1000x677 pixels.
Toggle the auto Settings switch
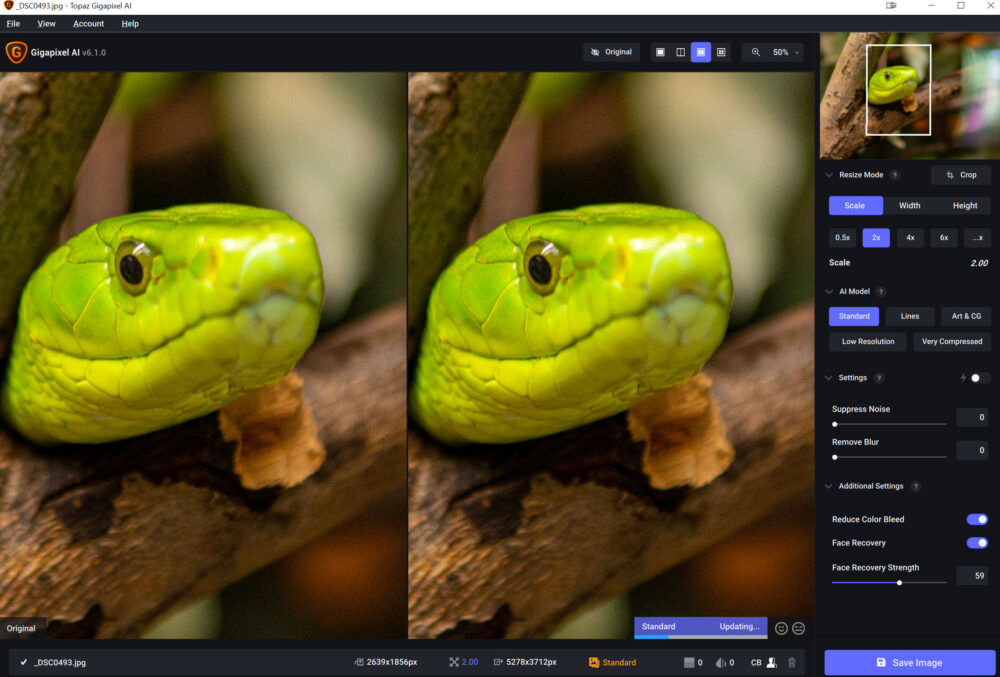[980, 378]
